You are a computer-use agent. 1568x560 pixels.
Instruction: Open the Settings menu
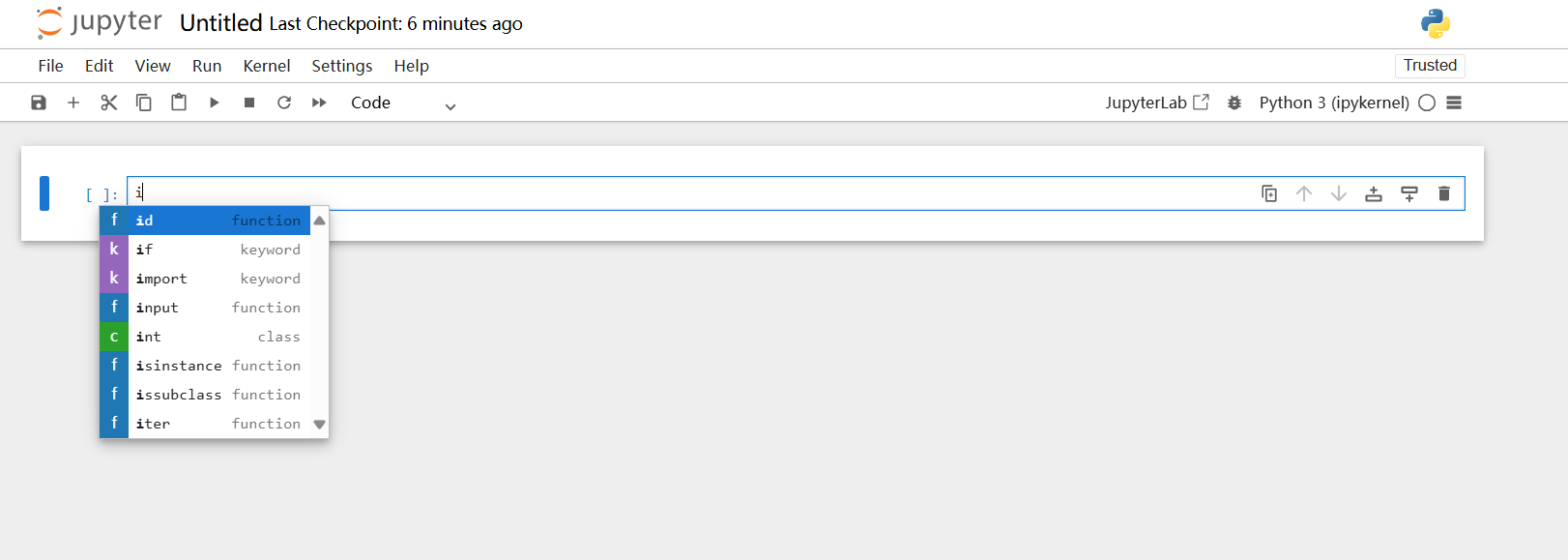[x=341, y=66]
